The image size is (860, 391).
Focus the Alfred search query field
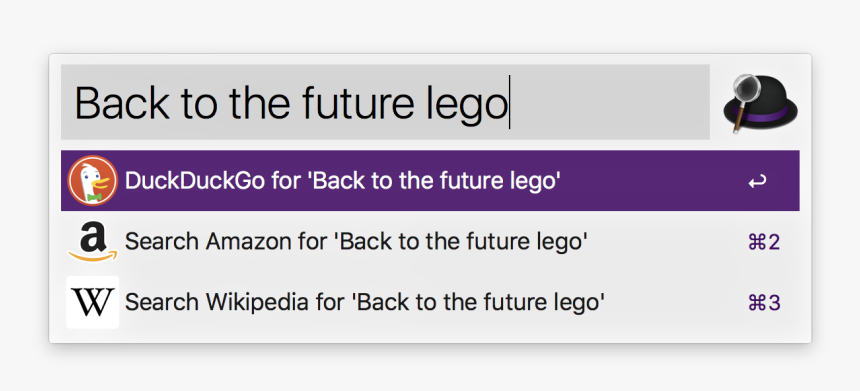tap(385, 102)
